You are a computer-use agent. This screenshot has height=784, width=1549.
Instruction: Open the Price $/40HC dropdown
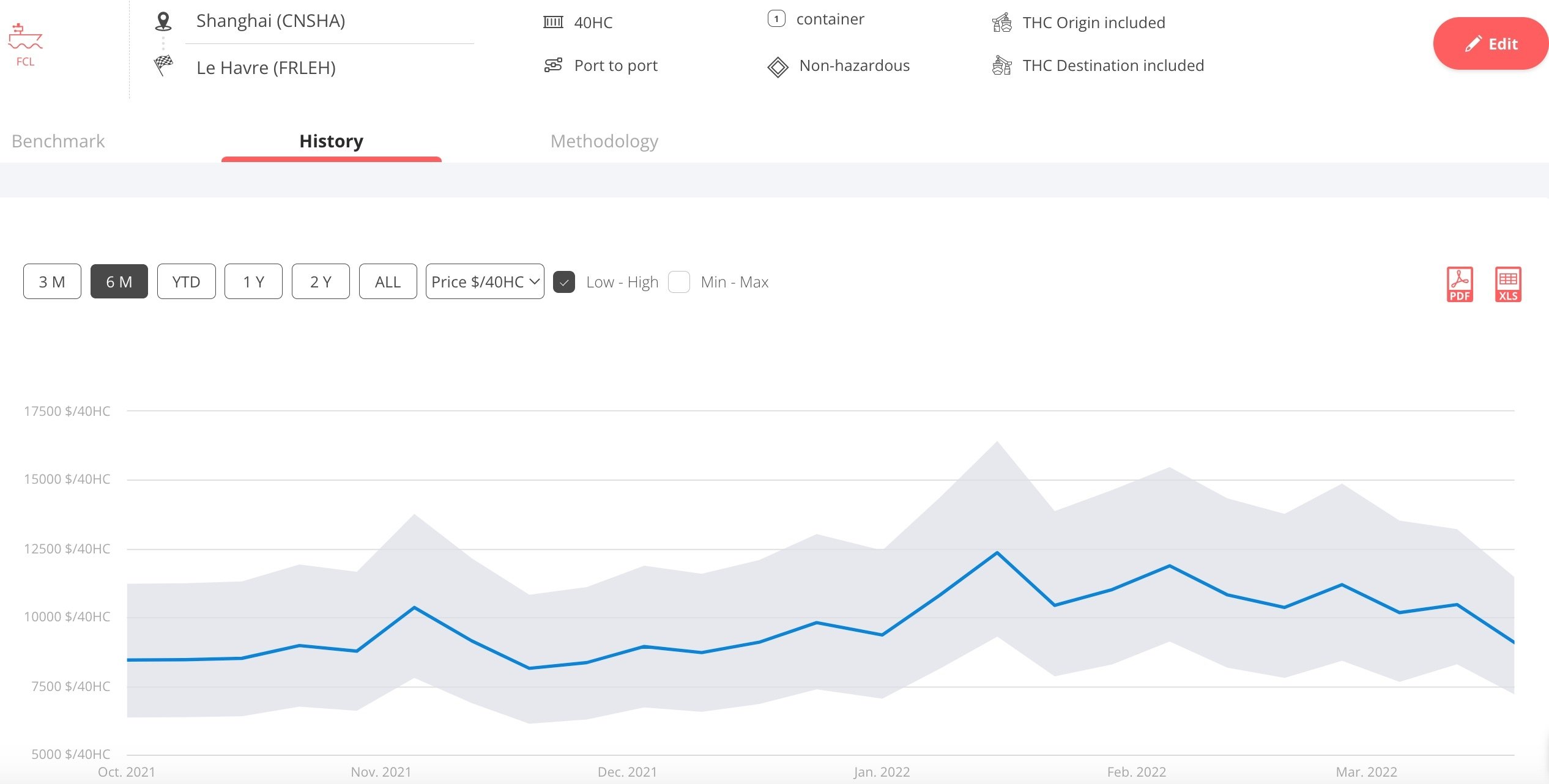click(485, 282)
